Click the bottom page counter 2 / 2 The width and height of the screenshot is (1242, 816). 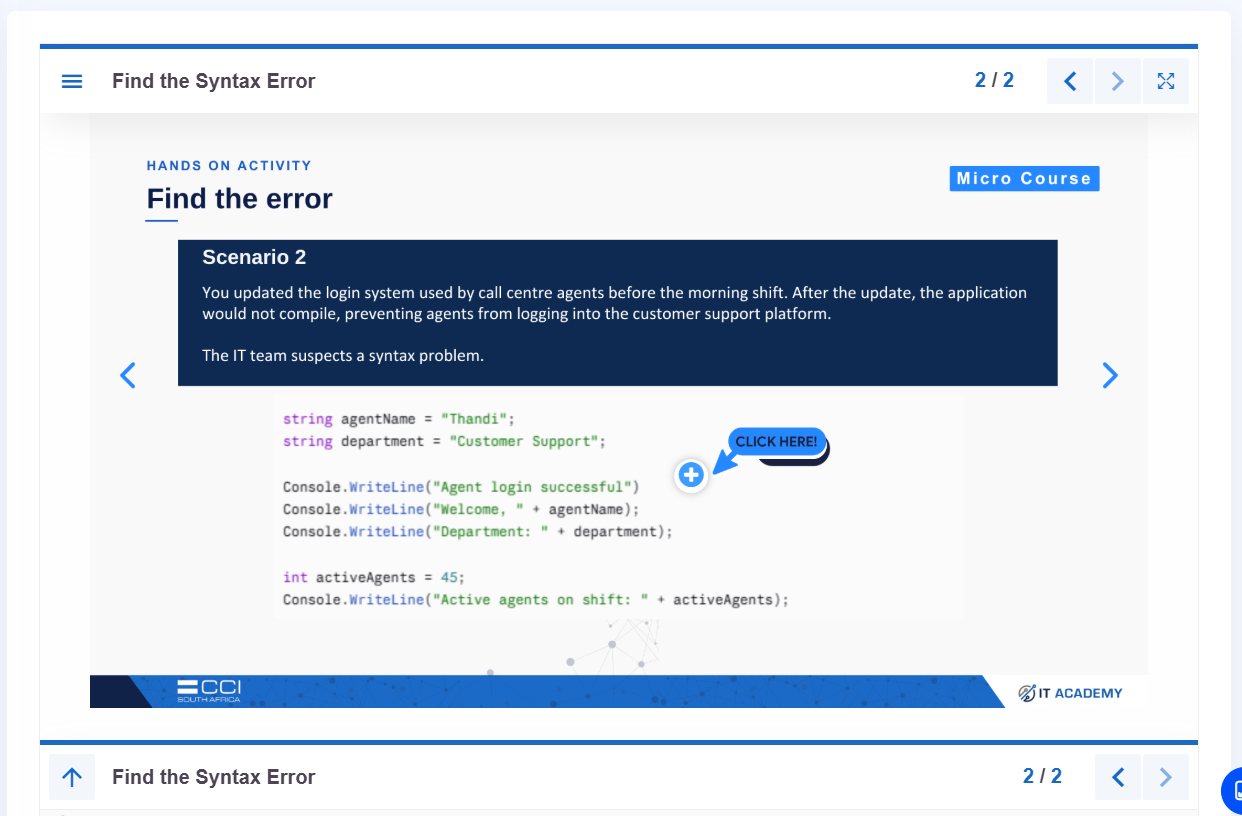(1042, 777)
